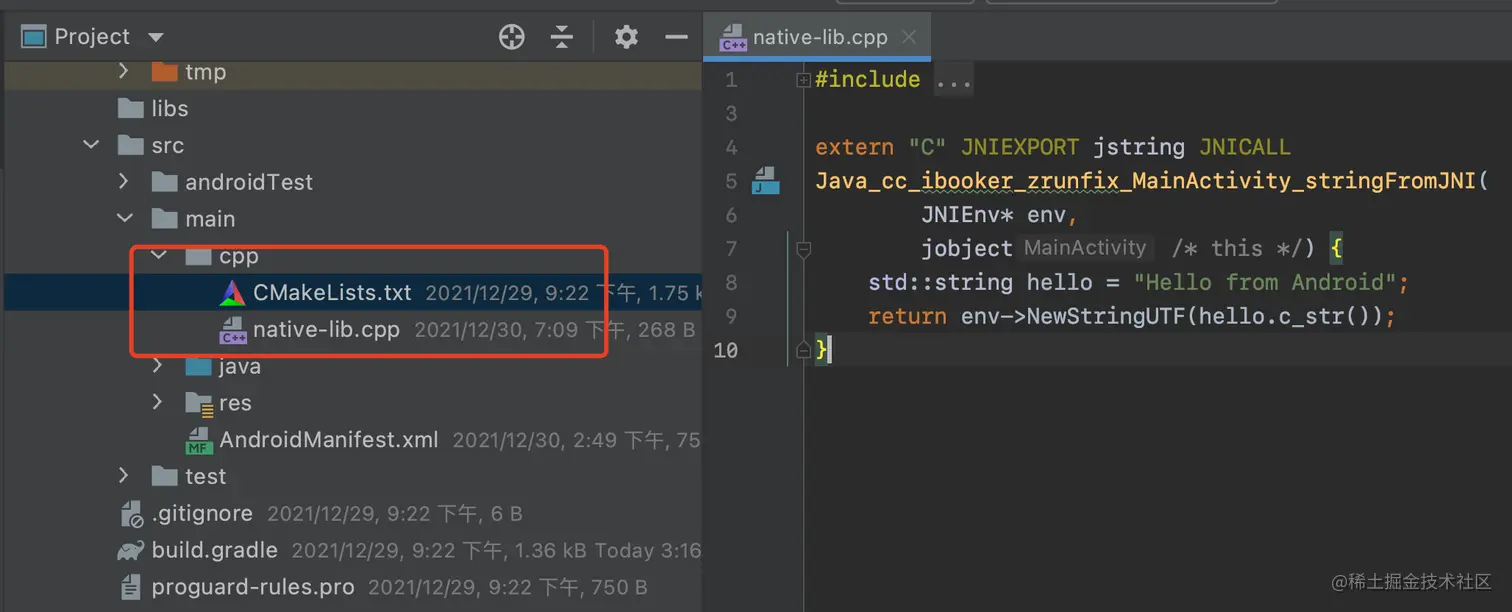Collapse the cpp folder
The height and width of the screenshot is (612, 1512).
coord(159,256)
